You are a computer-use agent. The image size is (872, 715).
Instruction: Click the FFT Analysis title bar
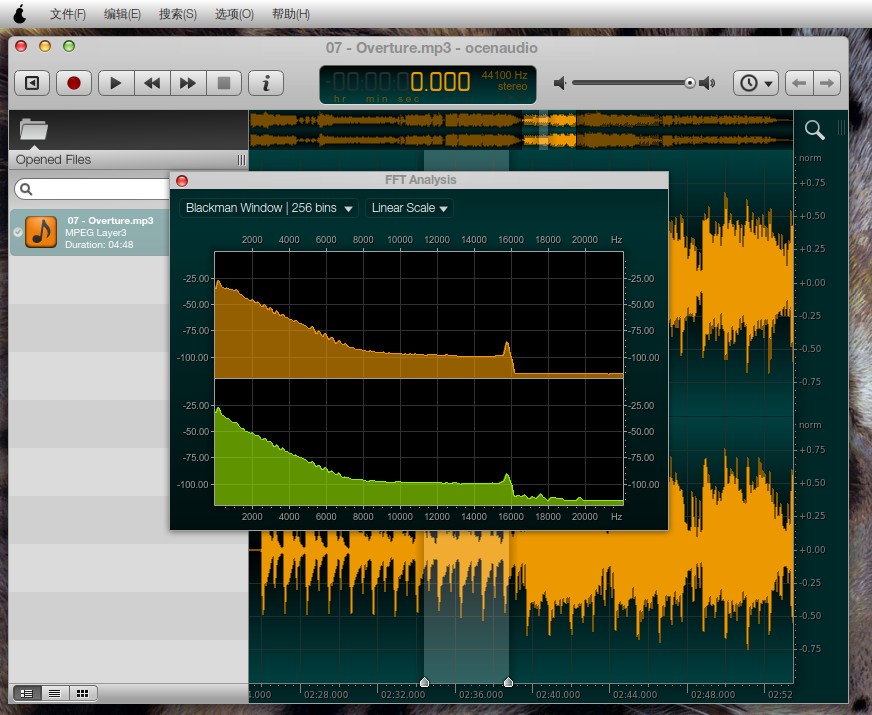[420, 180]
